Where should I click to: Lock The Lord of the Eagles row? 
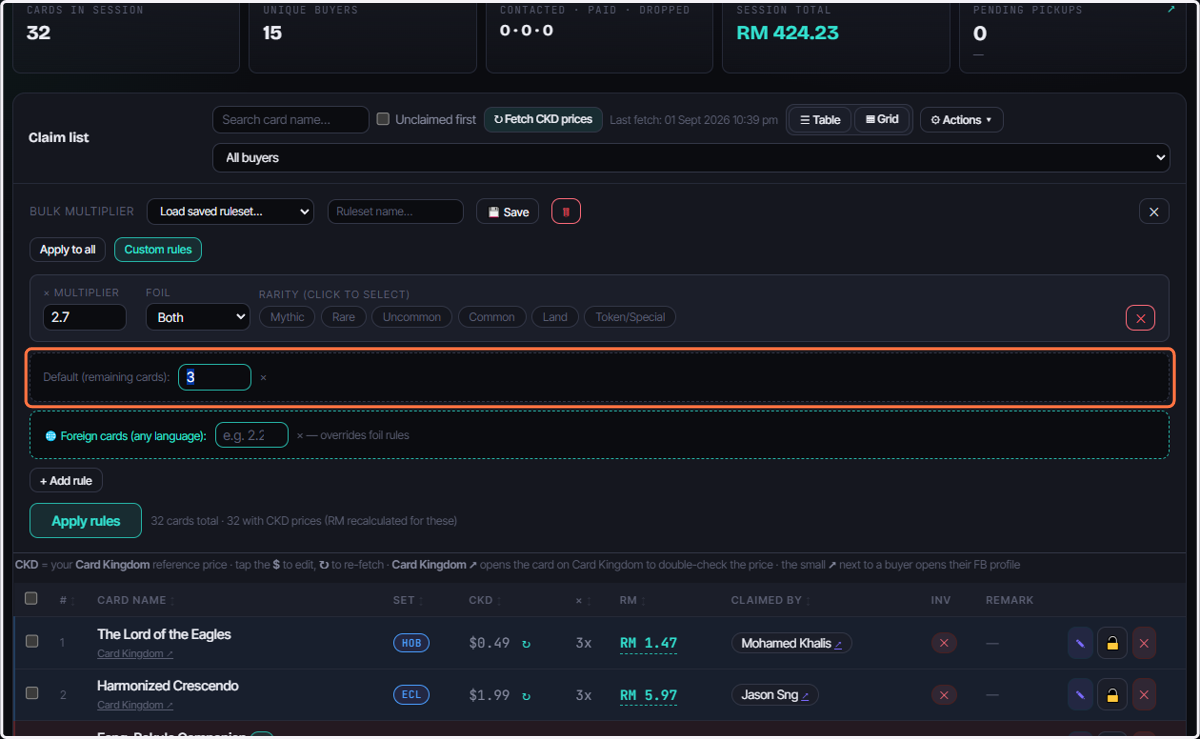[1112, 643]
